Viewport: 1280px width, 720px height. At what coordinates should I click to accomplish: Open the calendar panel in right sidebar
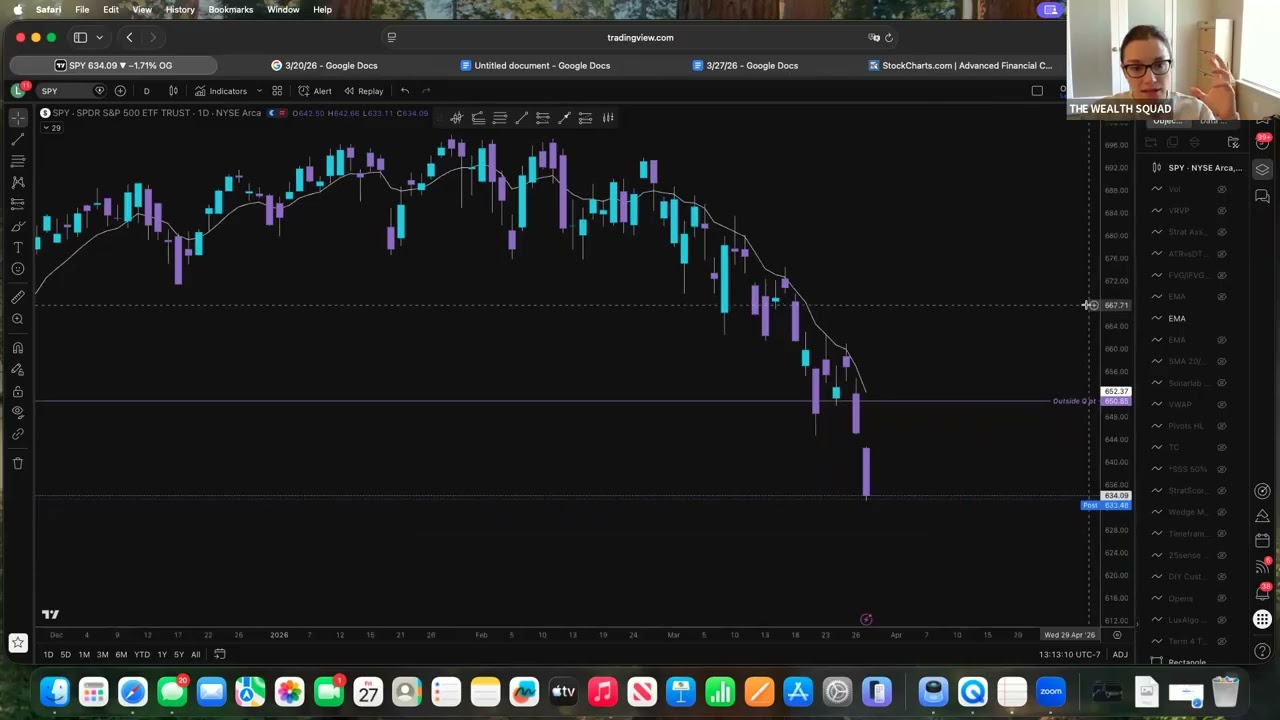coord(1262,540)
